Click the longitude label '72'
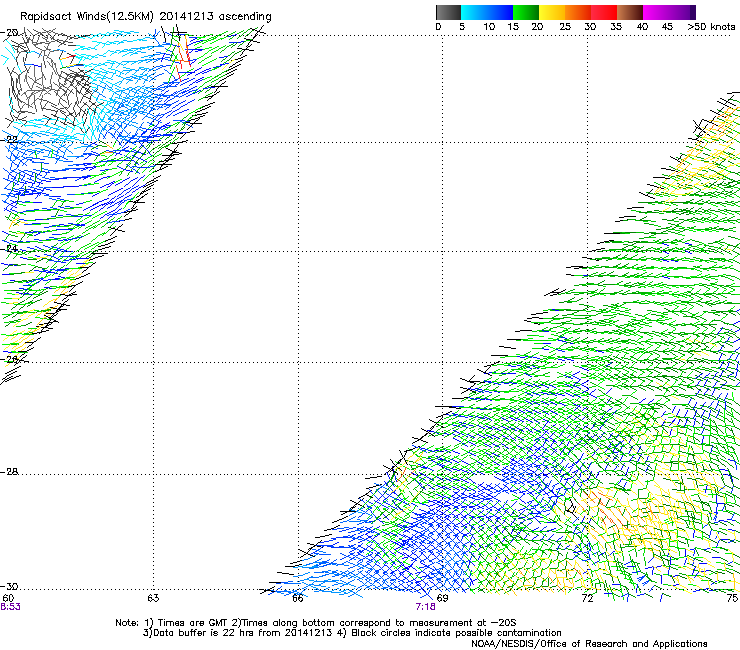 click(x=587, y=598)
